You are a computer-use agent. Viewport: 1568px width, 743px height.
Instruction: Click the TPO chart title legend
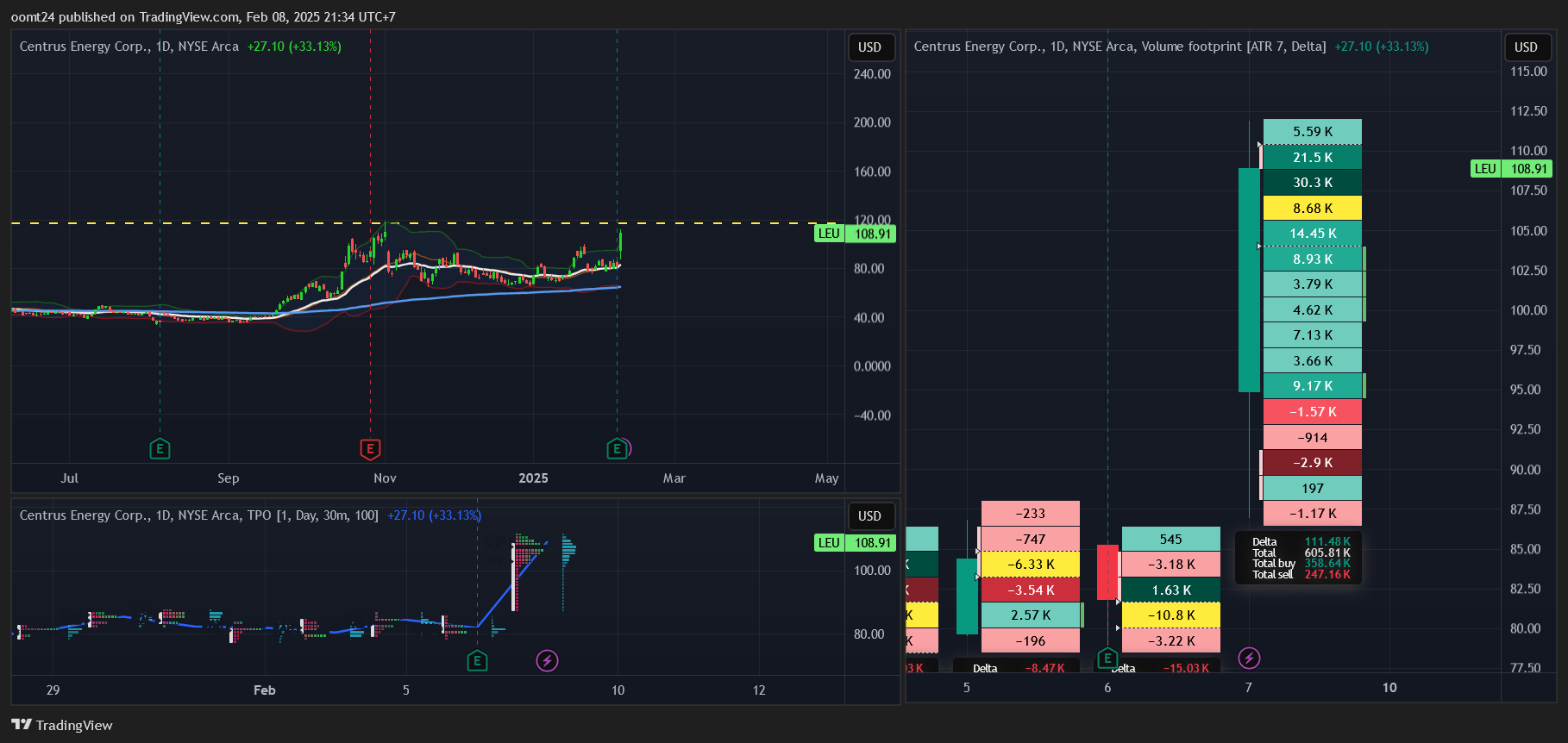[199, 515]
